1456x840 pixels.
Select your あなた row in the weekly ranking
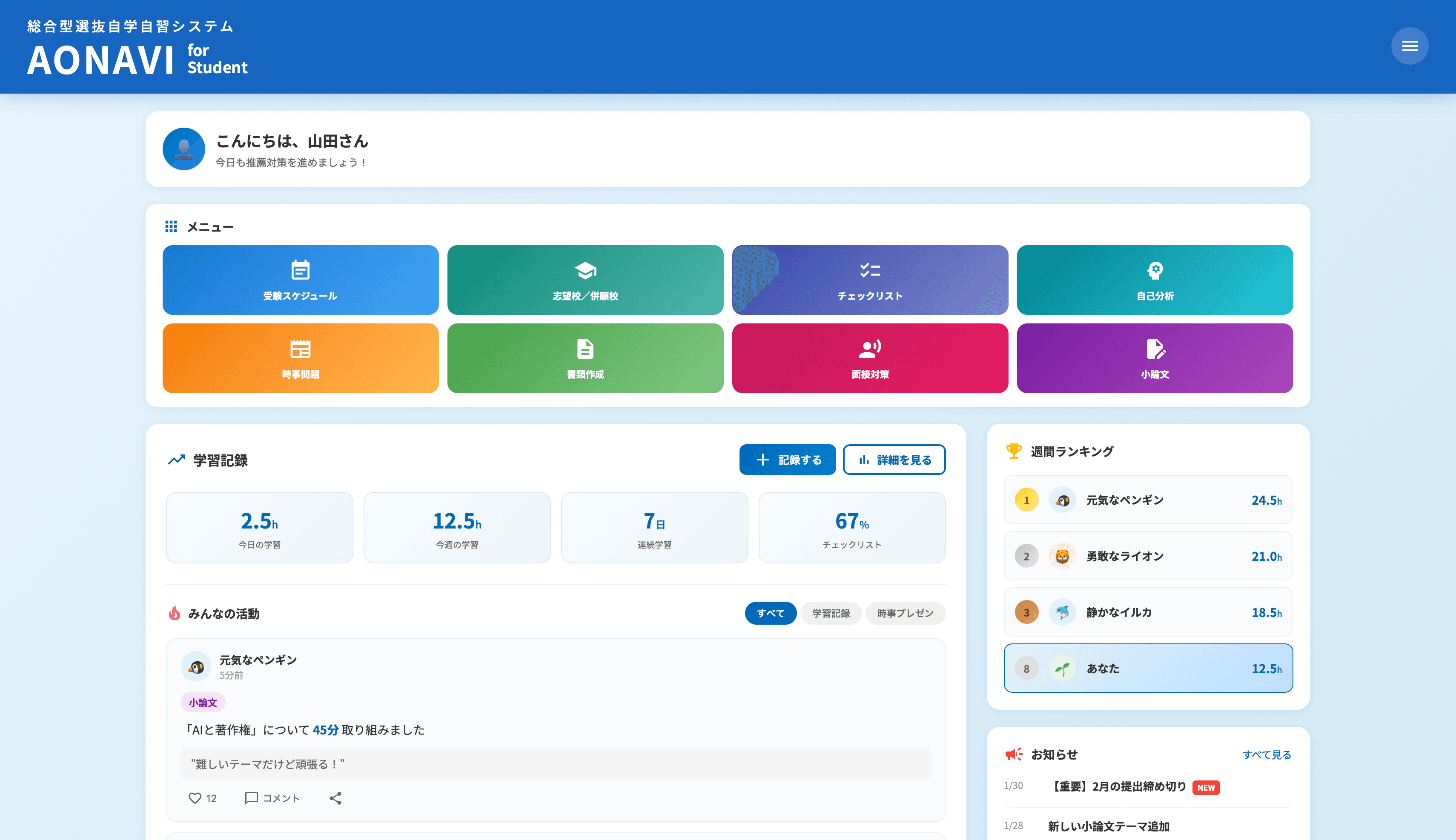point(1148,668)
